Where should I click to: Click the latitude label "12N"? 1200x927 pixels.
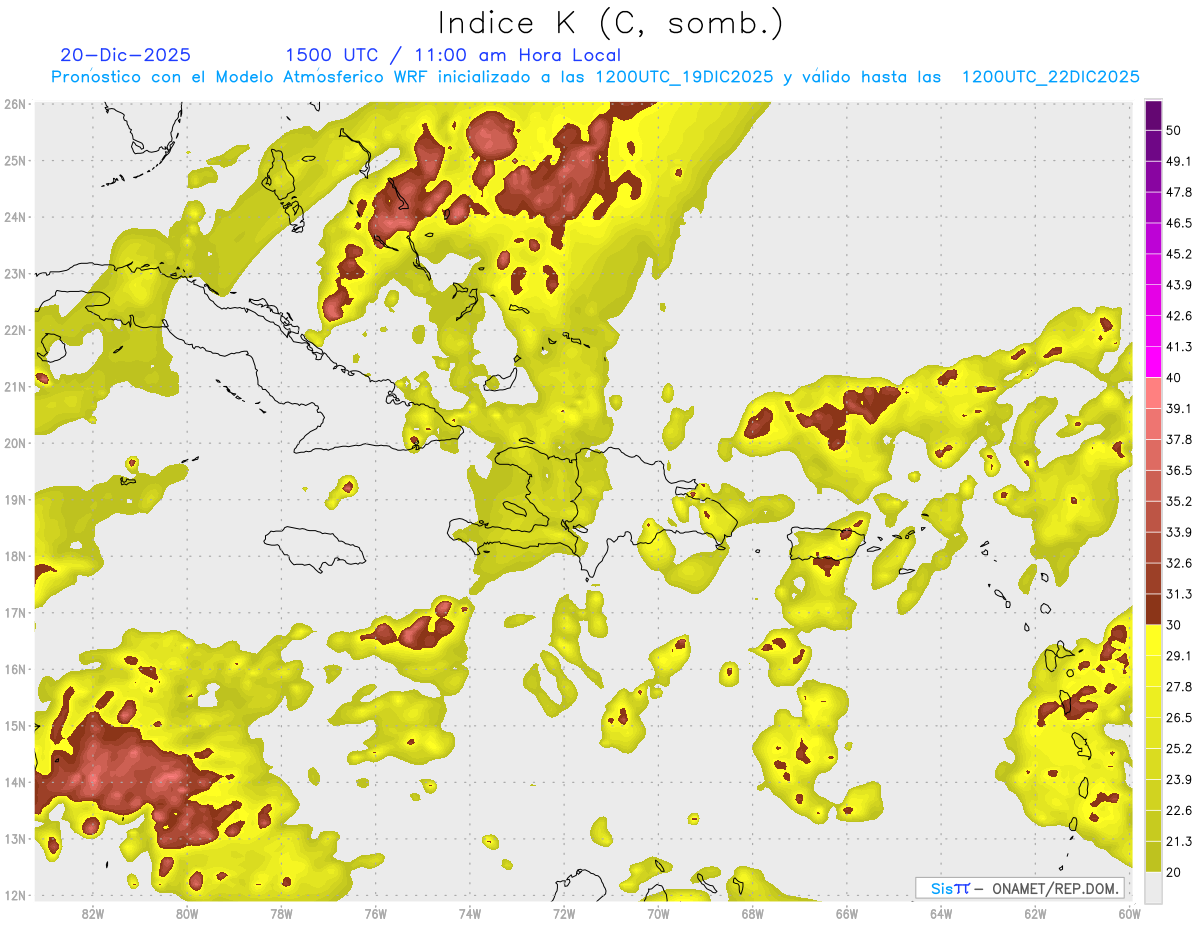[x=15, y=895]
